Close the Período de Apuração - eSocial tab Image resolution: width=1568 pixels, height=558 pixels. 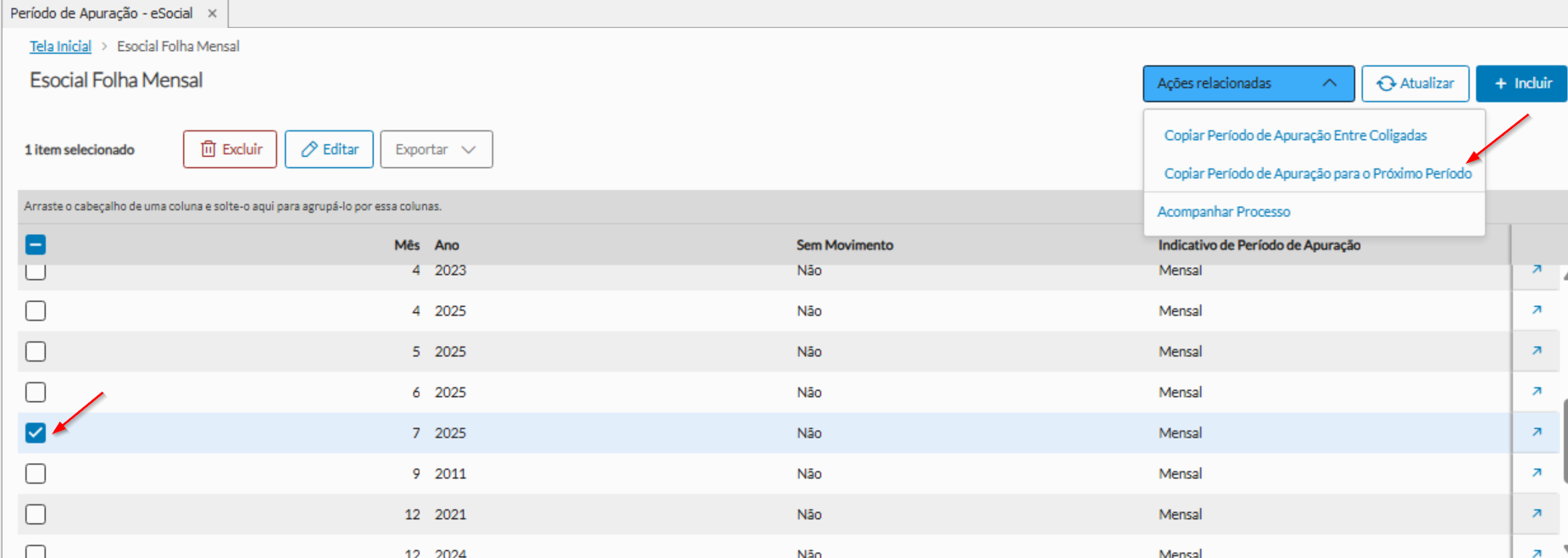(212, 14)
